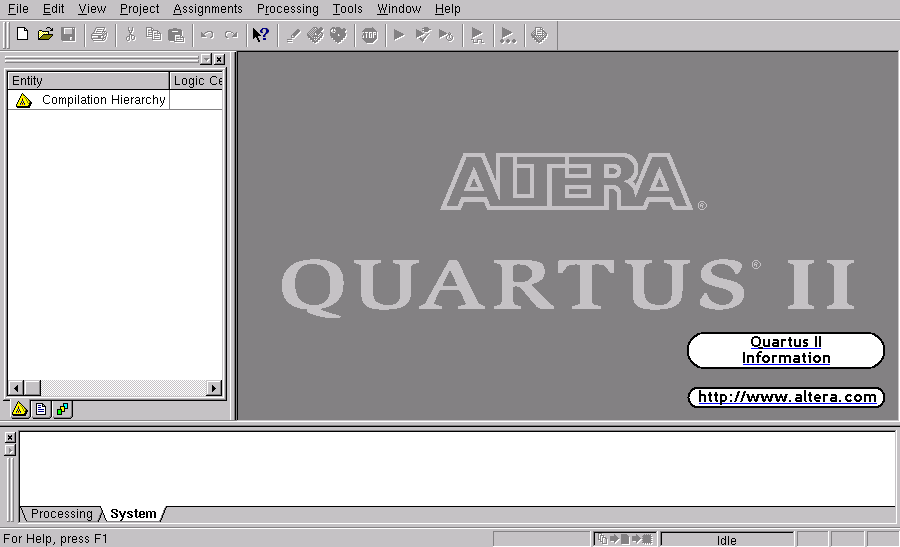The height and width of the screenshot is (547, 900).
Task: Open the Edit menu
Action: [53, 9]
